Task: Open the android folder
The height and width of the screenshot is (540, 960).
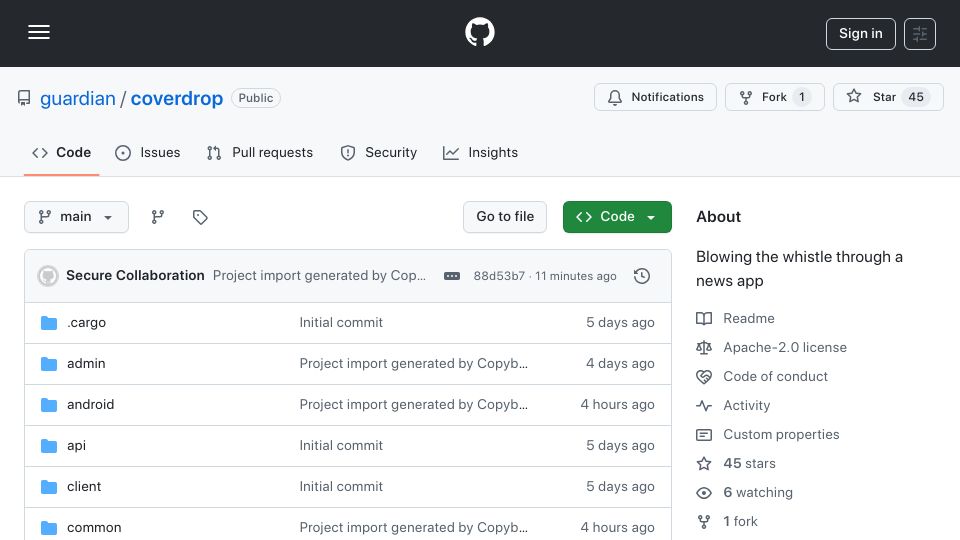Action: [91, 405]
